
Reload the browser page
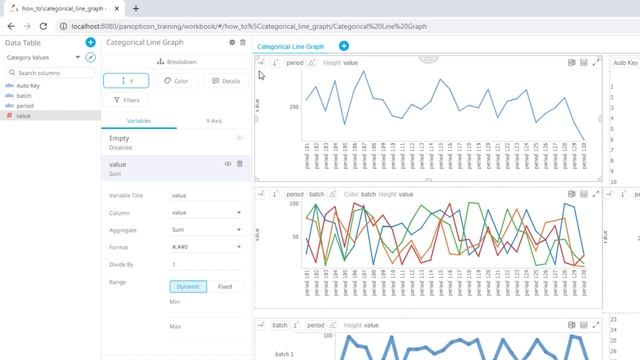point(43,26)
